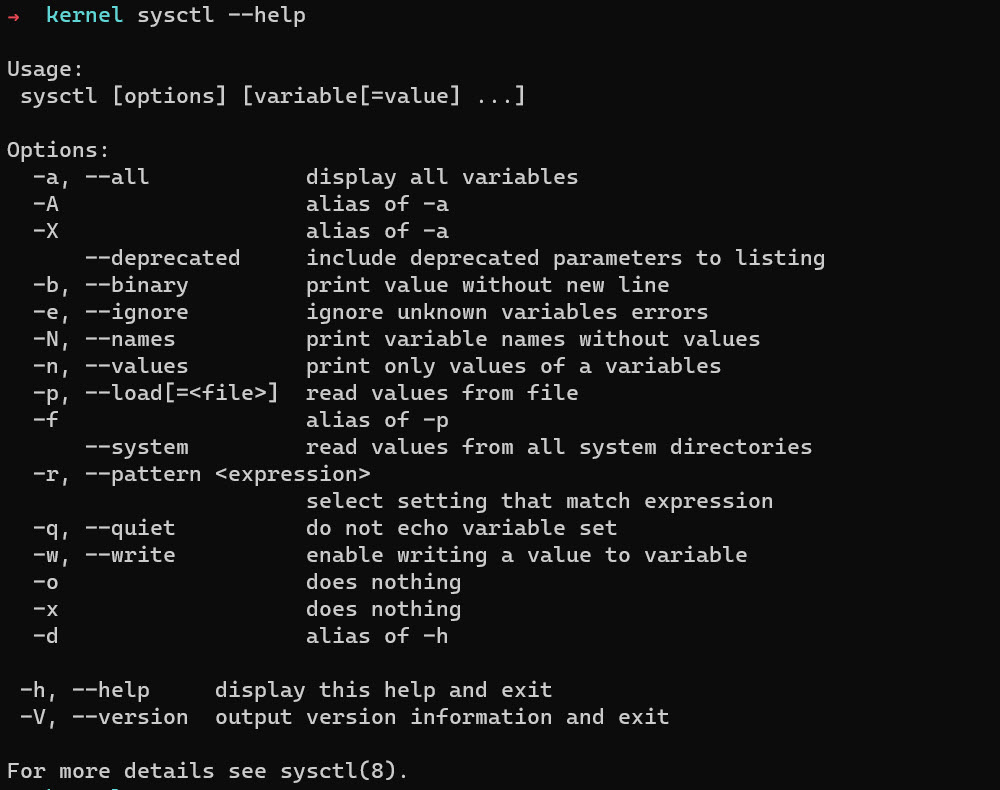1000x790 pixels.
Task: Click the '--names' option
Action: click(130, 339)
